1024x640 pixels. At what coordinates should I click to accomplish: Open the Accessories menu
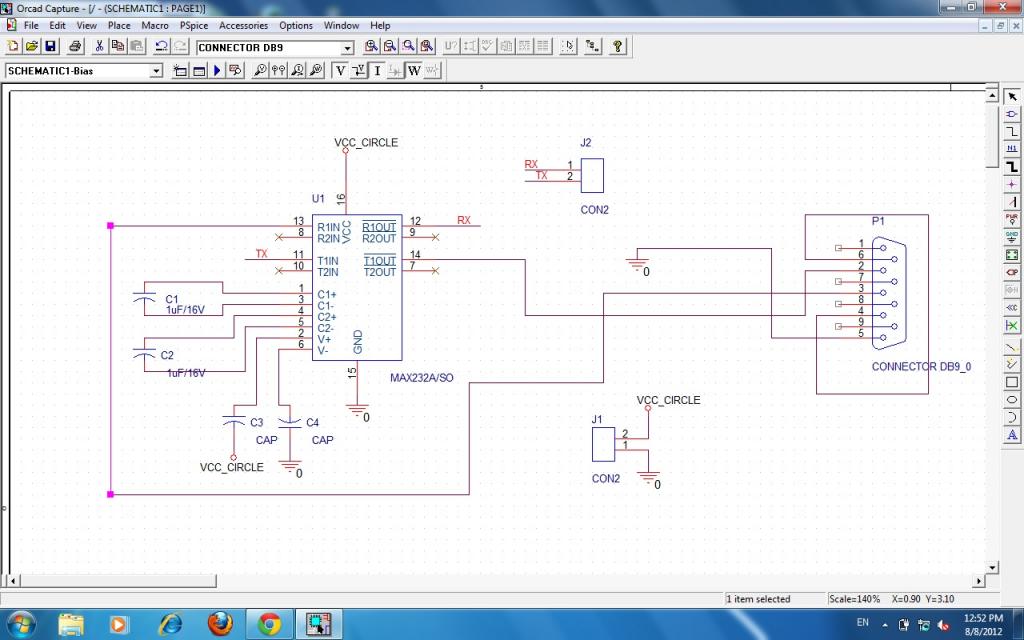pyautogui.click(x=243, y=25)
